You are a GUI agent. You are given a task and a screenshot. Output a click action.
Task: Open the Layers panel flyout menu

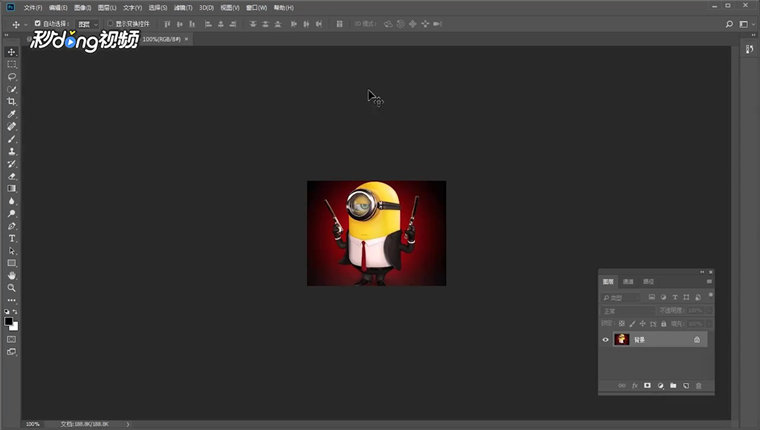click(x=709, y=282)
